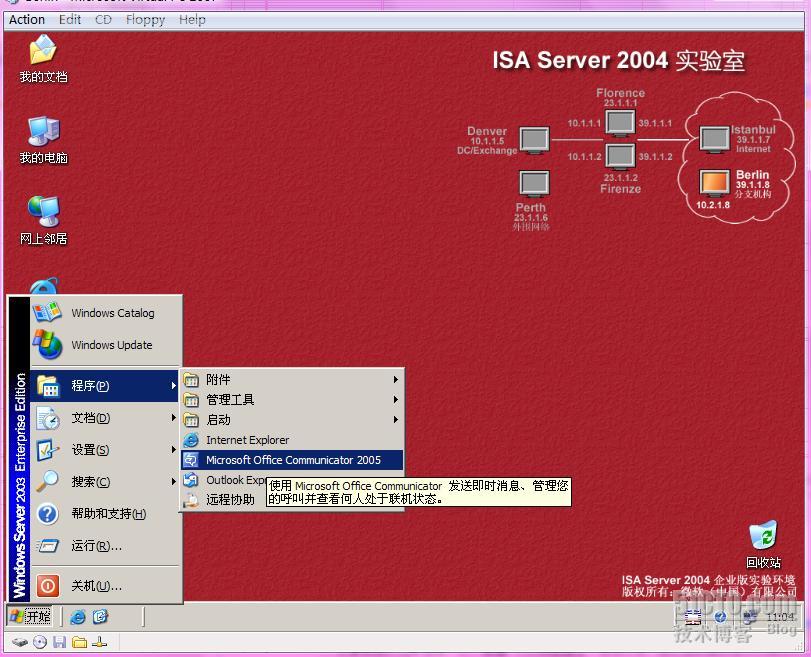Click the Windows Catalog icon
Image resolution: width=811 pixels, height=657 pixels.
click(x=47, y=312)
